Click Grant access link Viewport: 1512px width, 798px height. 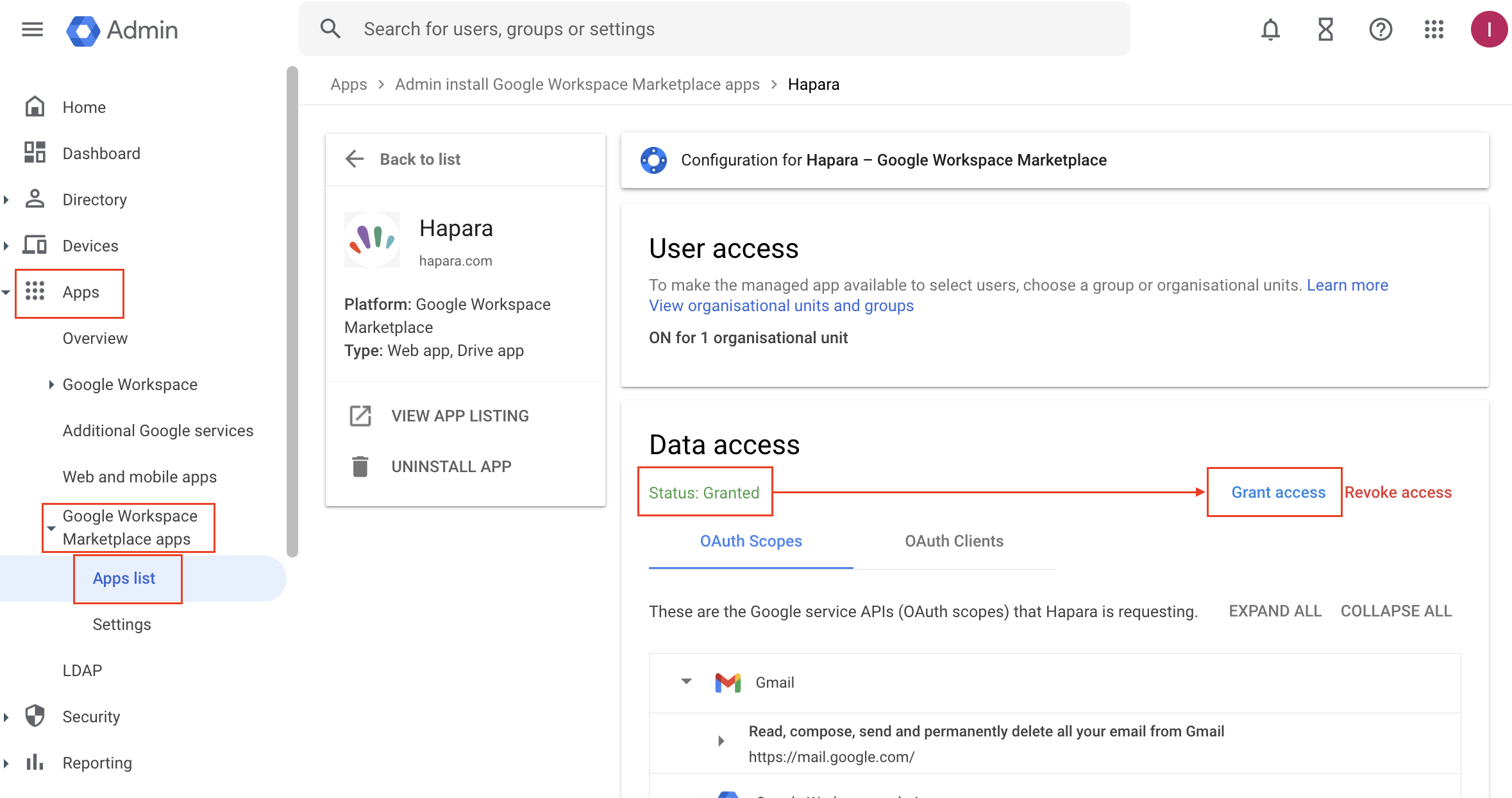point(1278,492)
